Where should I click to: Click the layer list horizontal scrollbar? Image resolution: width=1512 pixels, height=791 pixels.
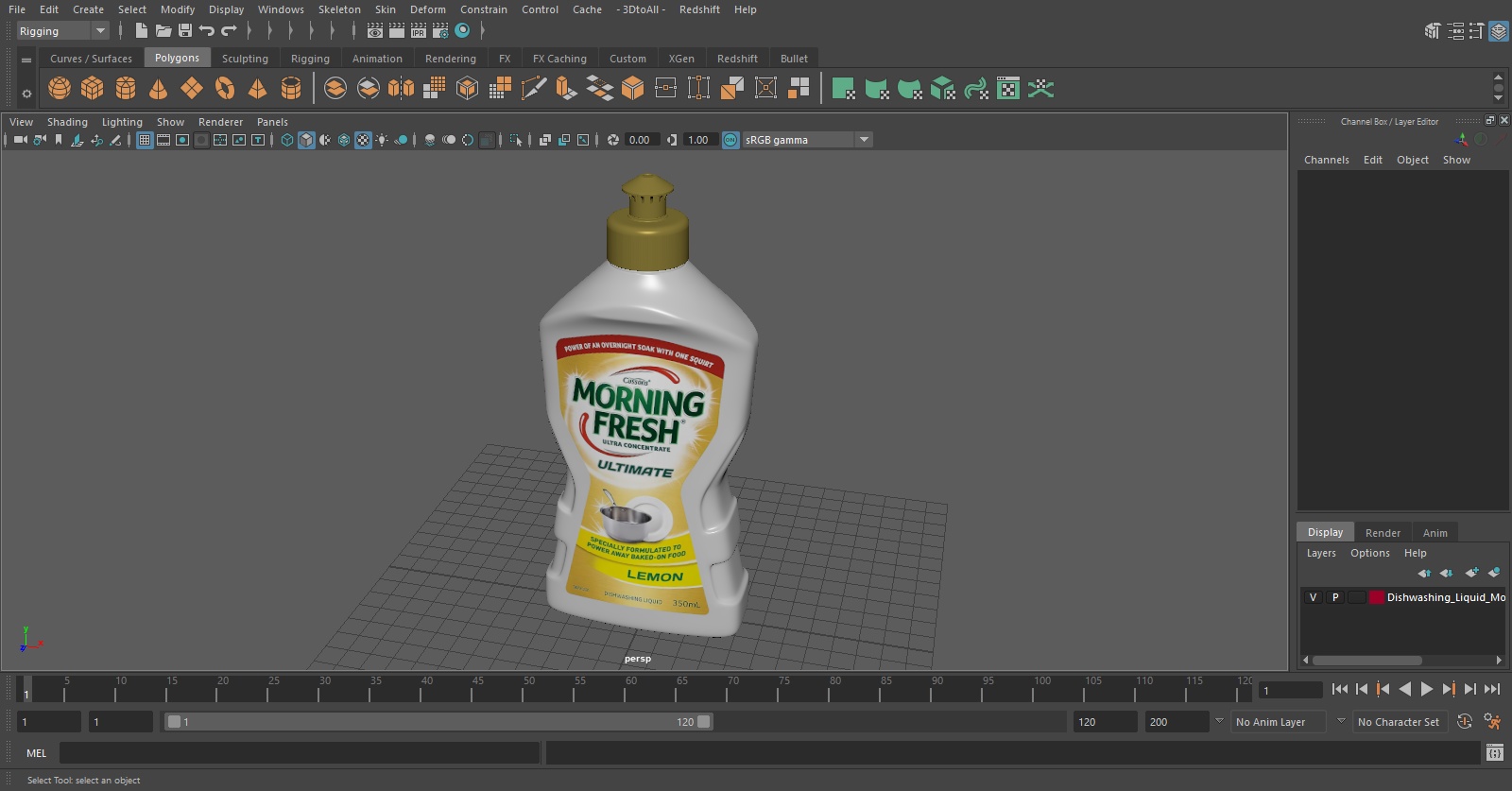[x=1366, y=661]
